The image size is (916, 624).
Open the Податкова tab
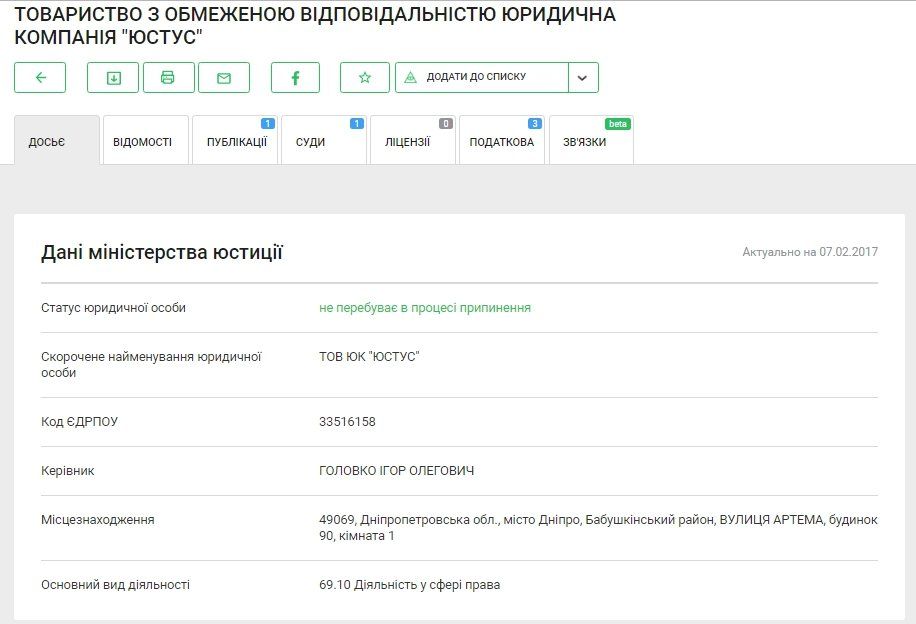501,141
